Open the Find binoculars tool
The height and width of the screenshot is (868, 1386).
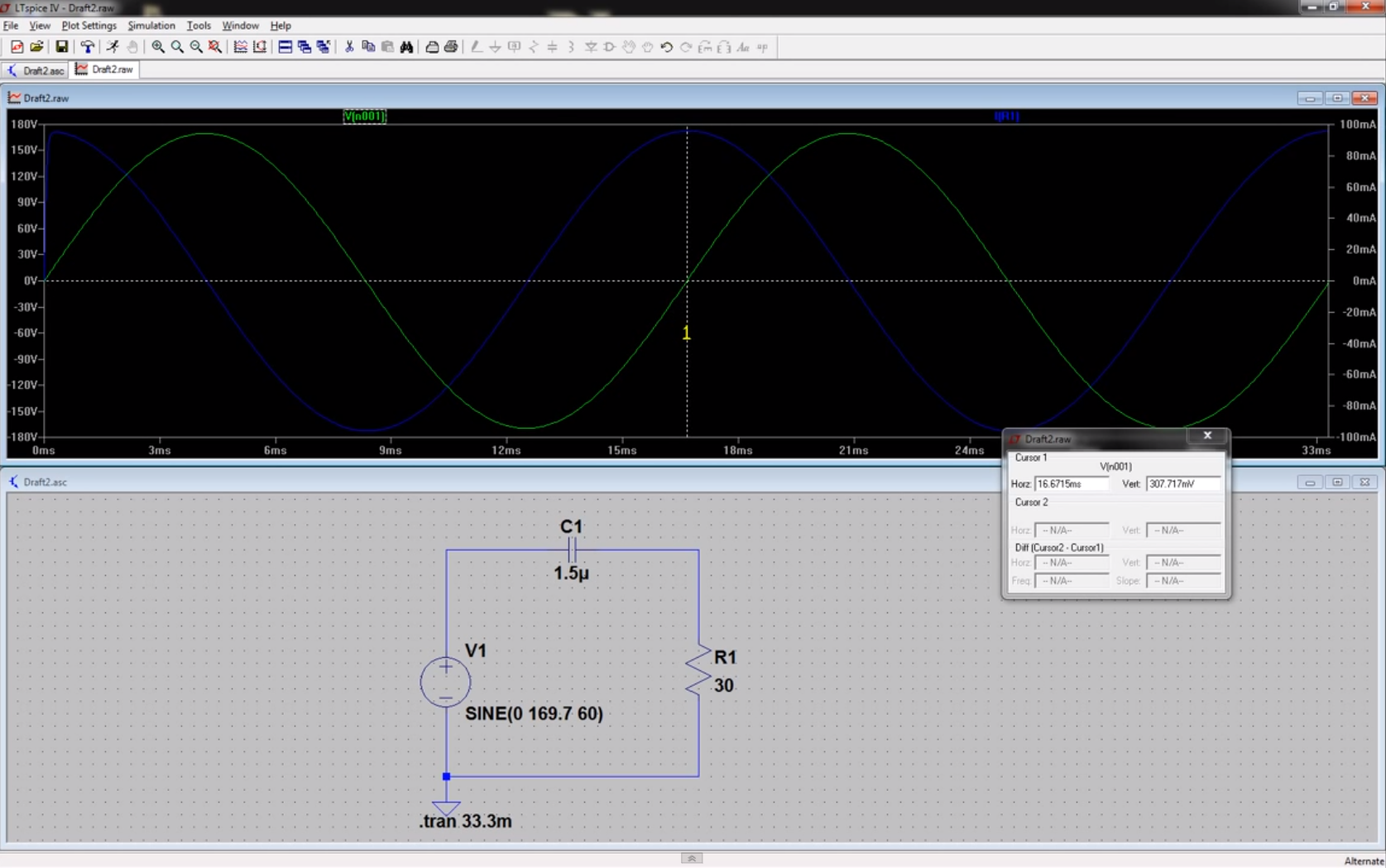coord(407,47)
